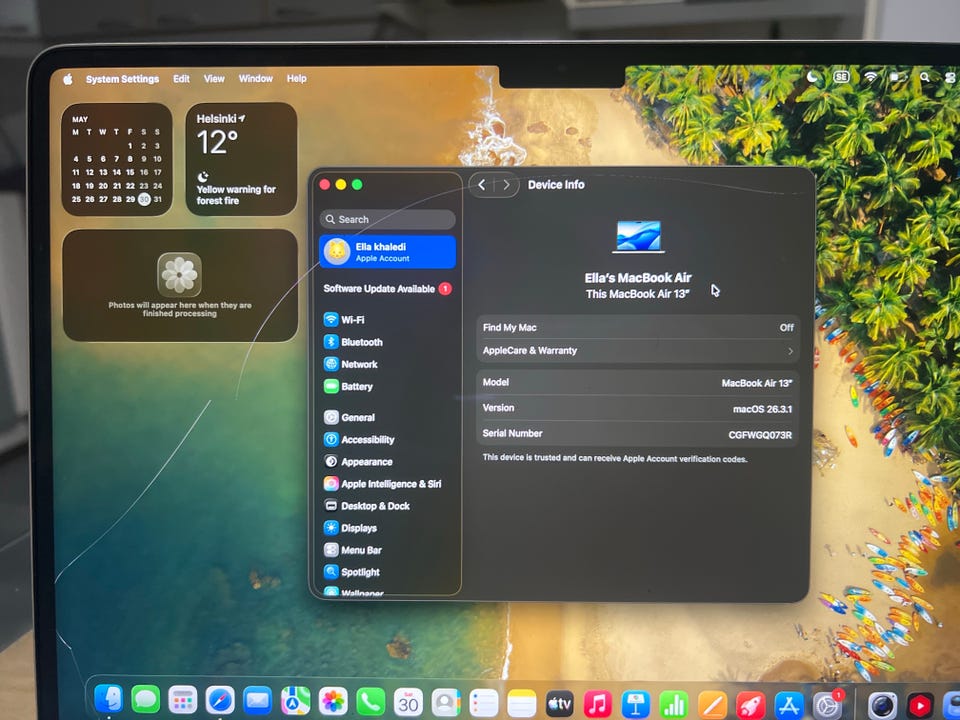Viewport: 960px width, 720px height.
Task: Select Ella khaledi Apple Account row
Action: point(388,252)
